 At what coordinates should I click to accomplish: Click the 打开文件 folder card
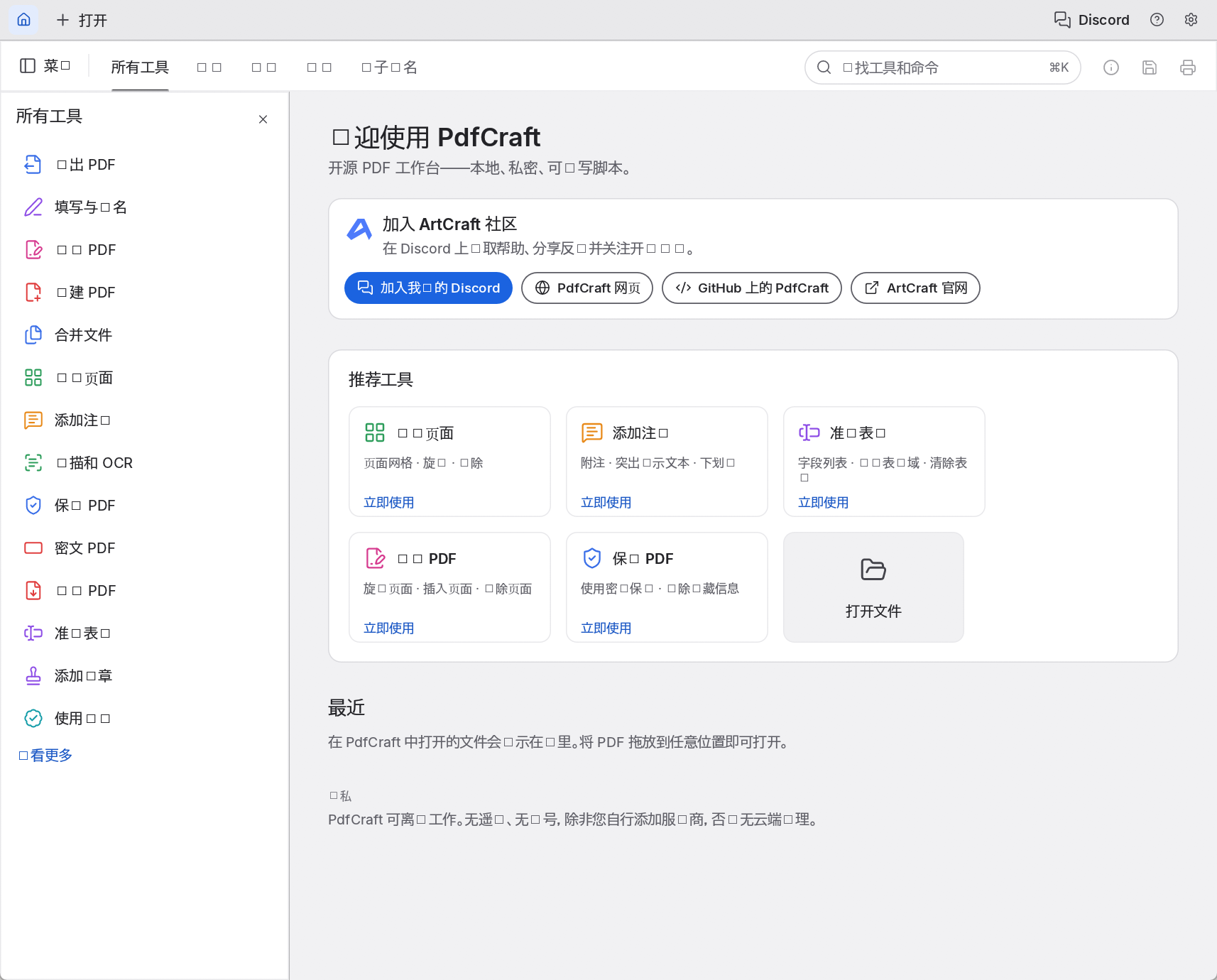873,587
